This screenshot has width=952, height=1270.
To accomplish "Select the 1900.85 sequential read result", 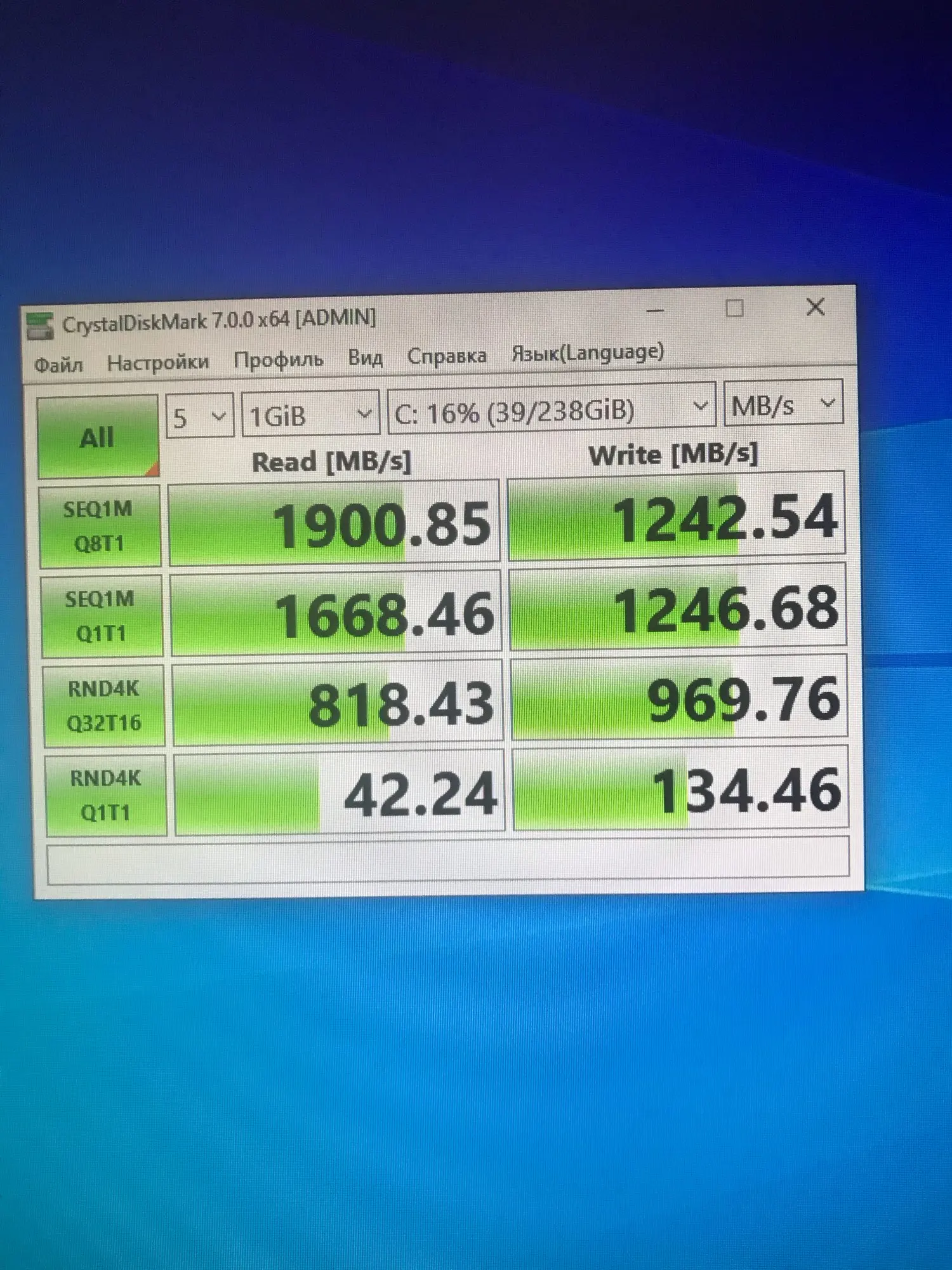I will [334, 523].
